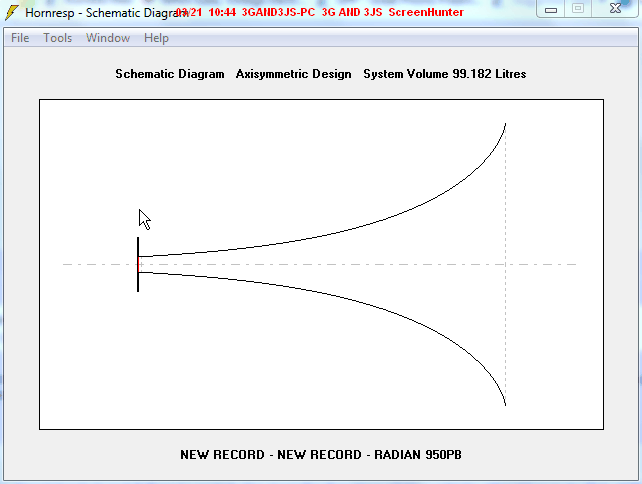The height and width of the screenshot is (484, 642).
Task: Click the black baffle line at the throat
Action: click(138, 265)
